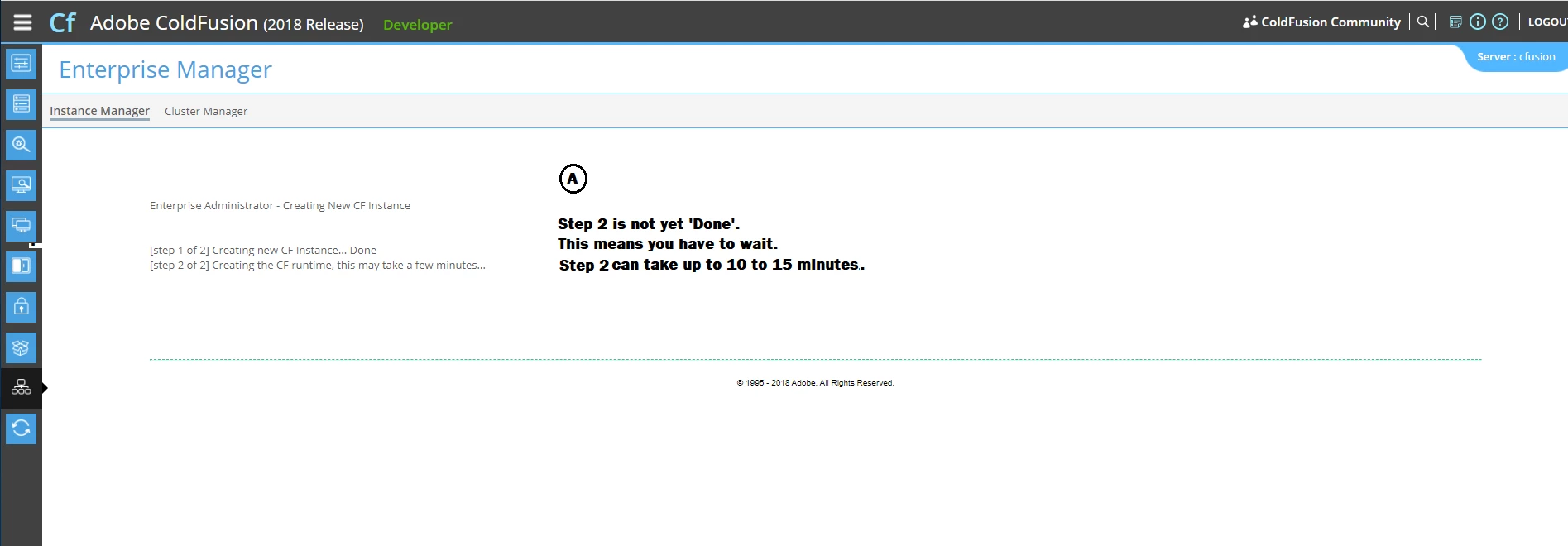1568x546 pixels.
Task: Switch to the Instance Manager tab
Action: 99,111
